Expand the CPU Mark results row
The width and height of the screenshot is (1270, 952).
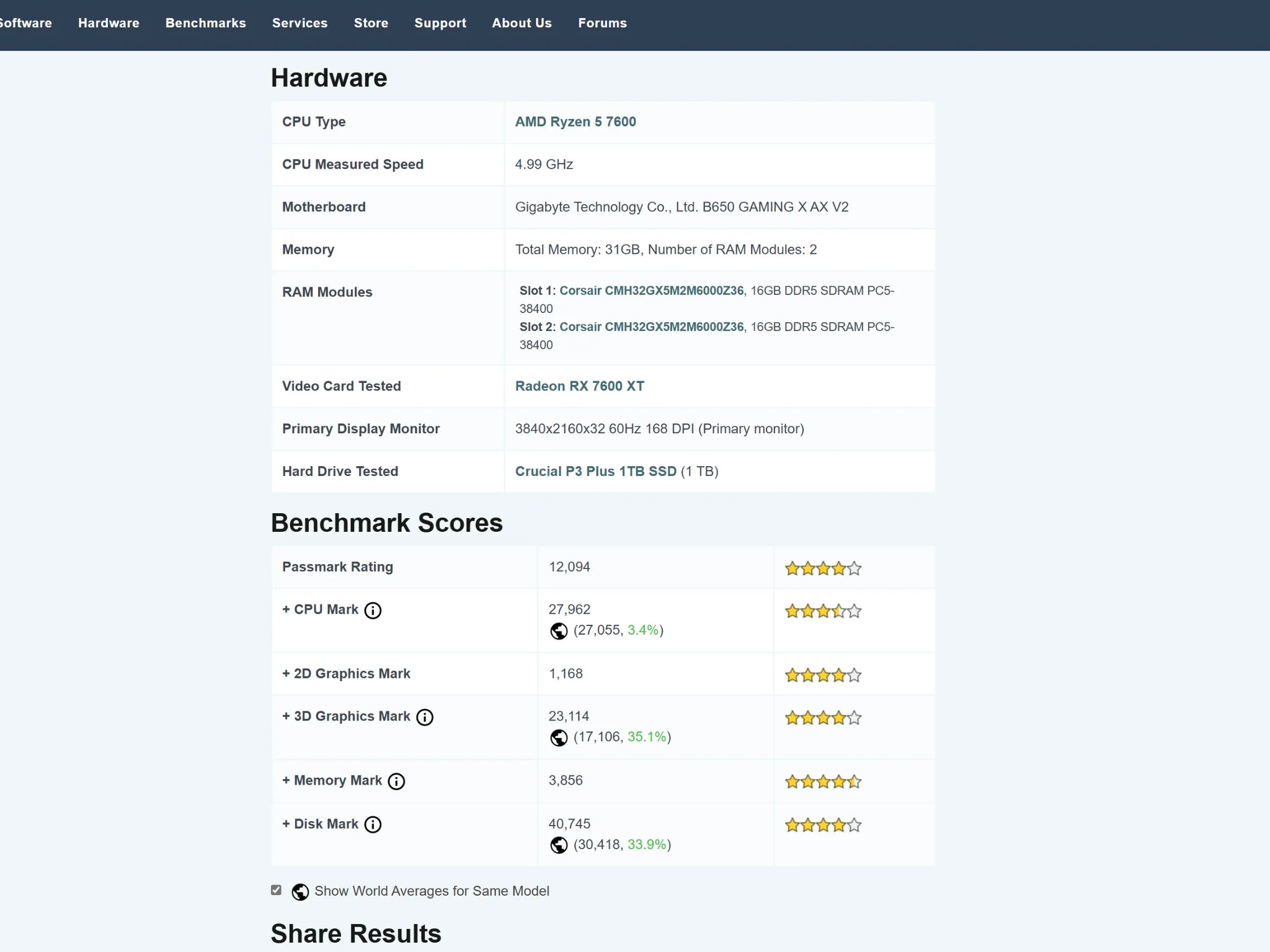320,609
